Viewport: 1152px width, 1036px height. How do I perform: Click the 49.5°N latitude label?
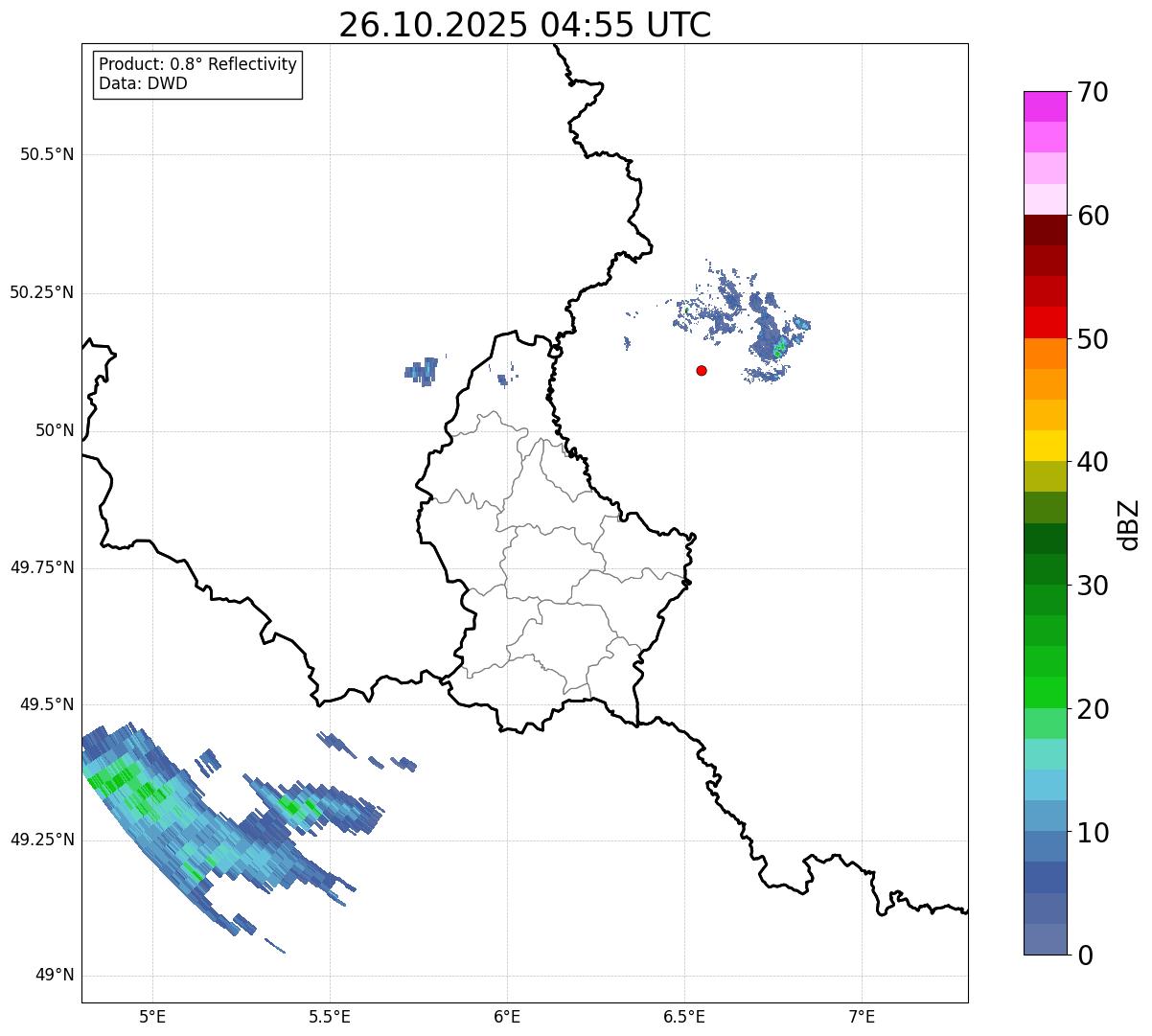click(x=47, y=704)
